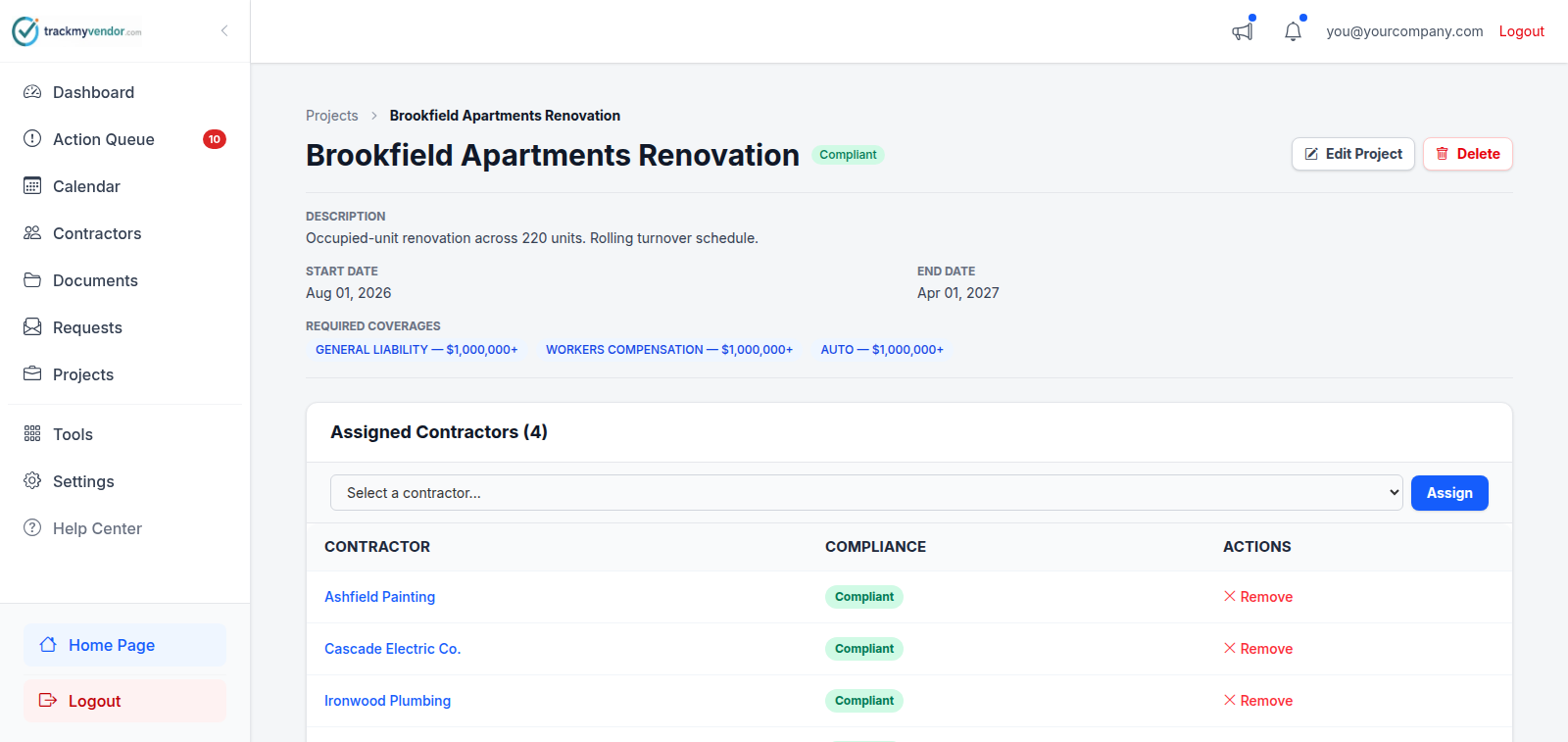Click the General Liability coverage tag

[x=416, y=350]
